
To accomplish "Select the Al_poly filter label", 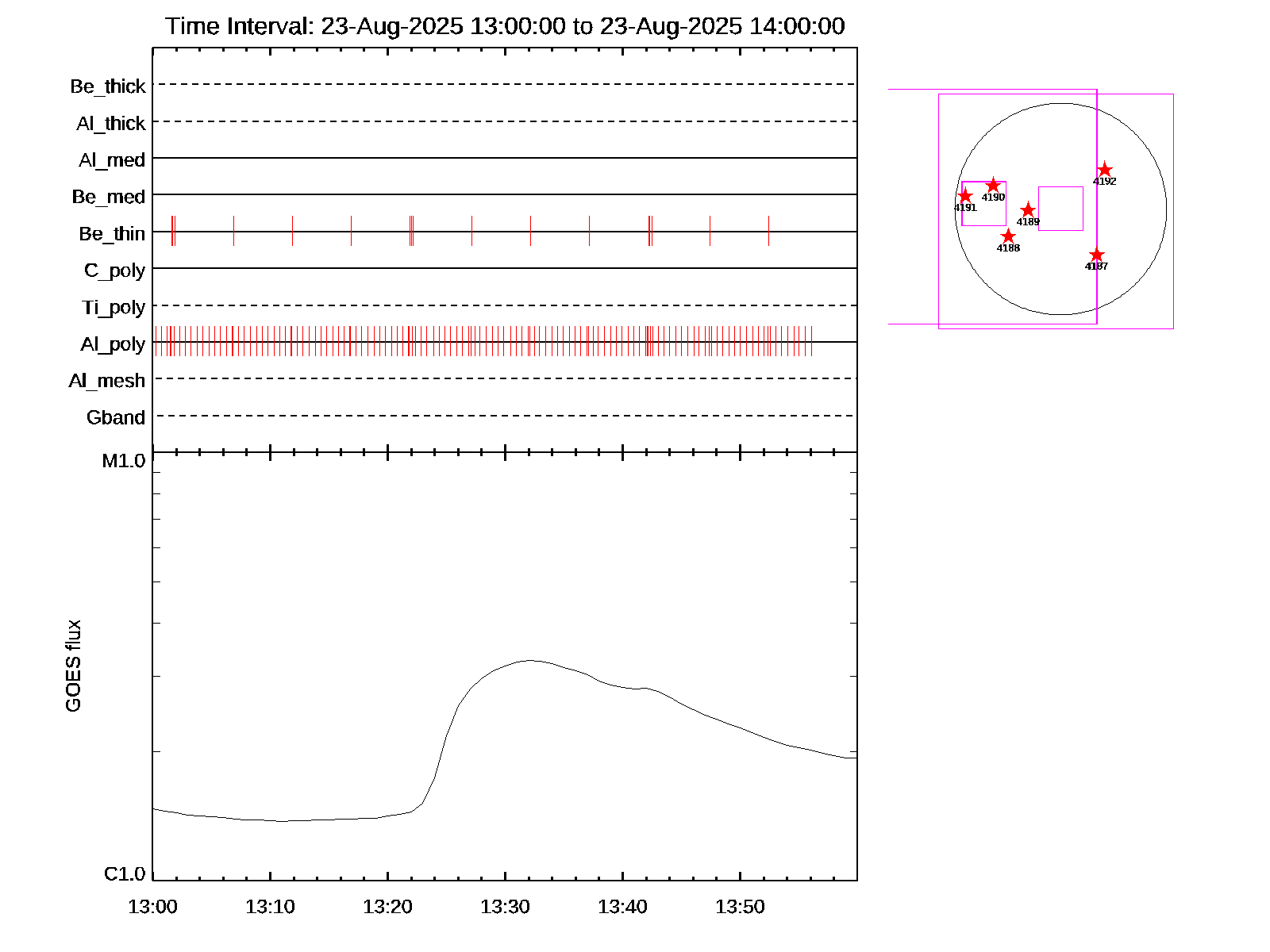I will tap(113, 344).
